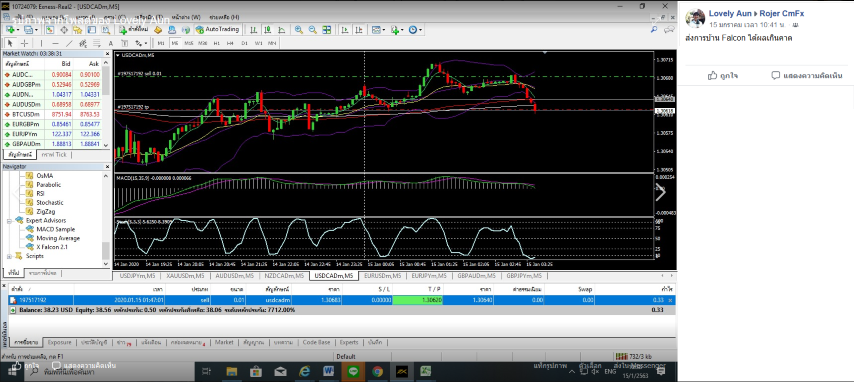Click the New Chart toolbar icon
Viewport: 854px width, 382px height.
[10, 29]
